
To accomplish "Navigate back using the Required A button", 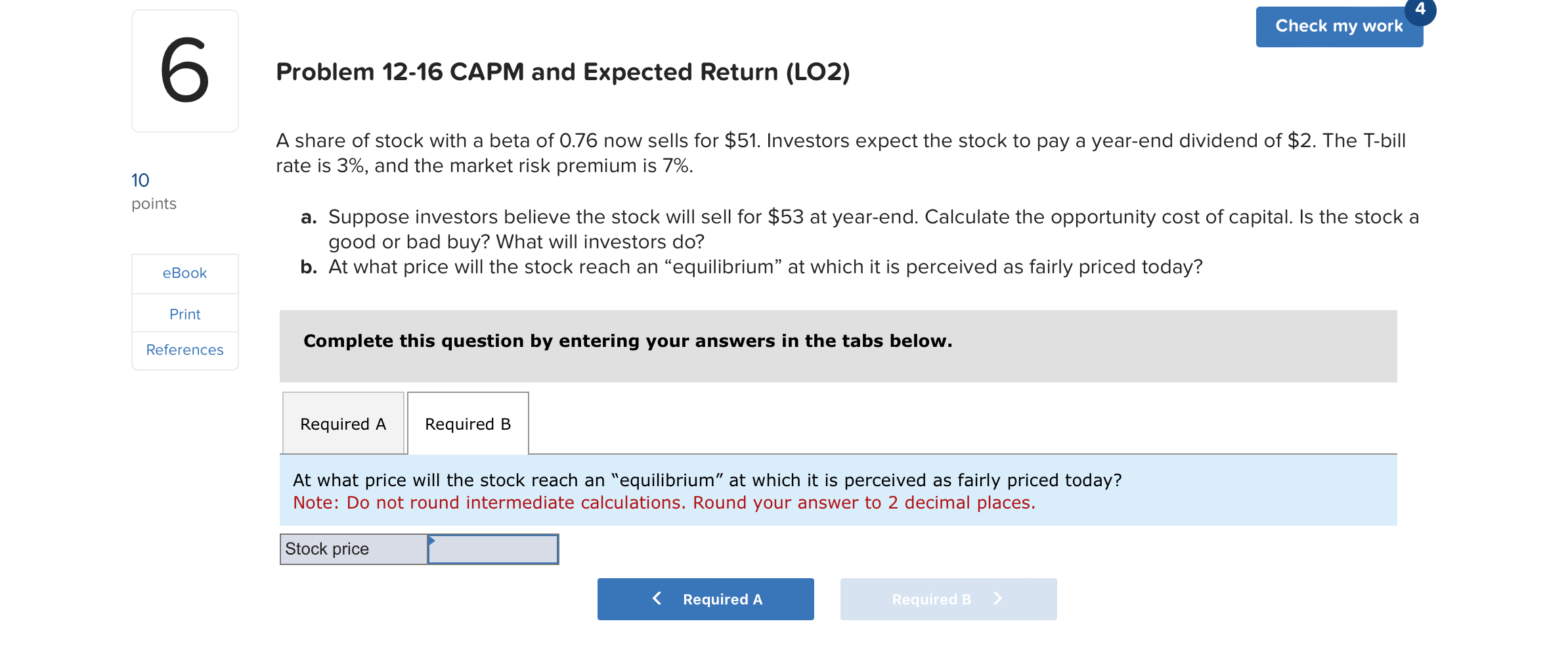I will click(705, 598).
